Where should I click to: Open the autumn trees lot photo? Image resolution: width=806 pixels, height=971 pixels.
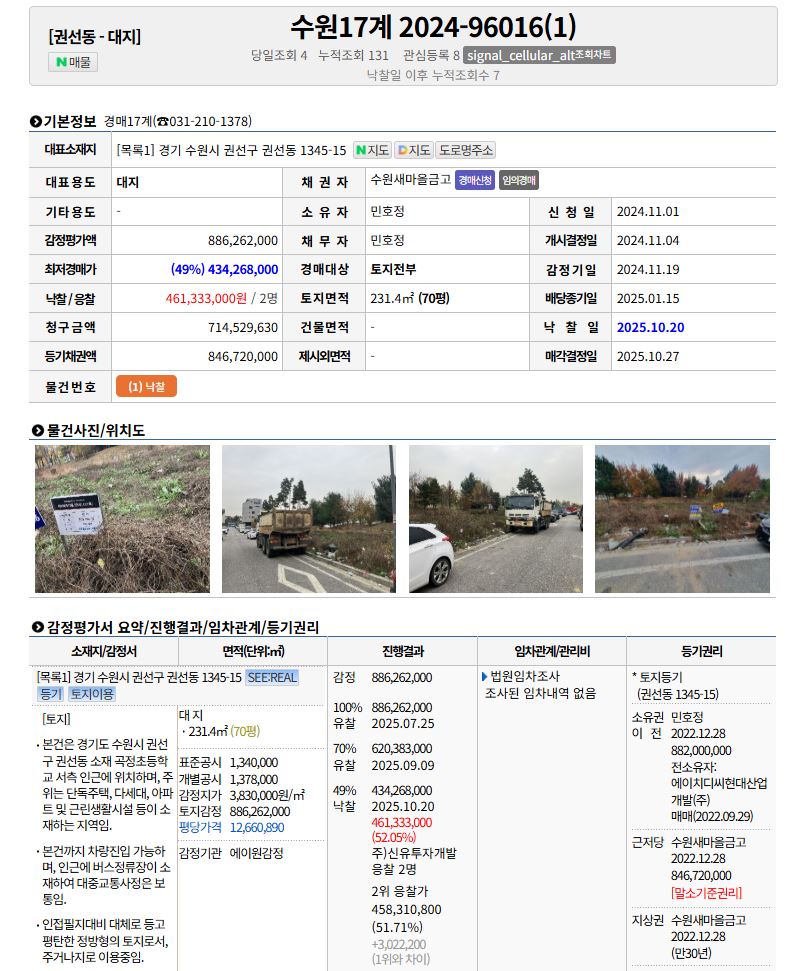682,519
